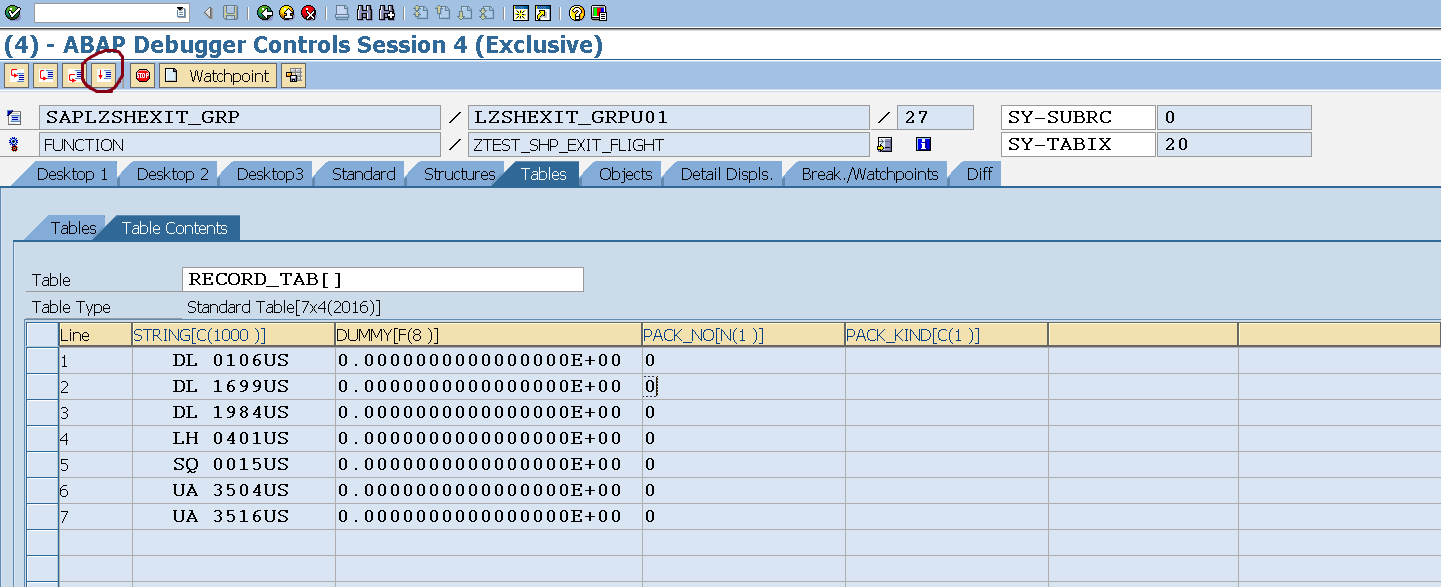
Task: Click the Customize Local Layout icon
Action: point(598,13)
